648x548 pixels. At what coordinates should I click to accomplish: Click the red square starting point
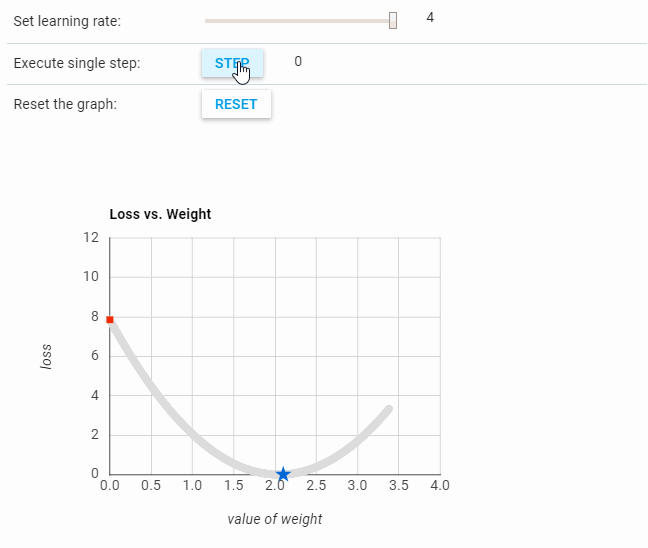110,320
